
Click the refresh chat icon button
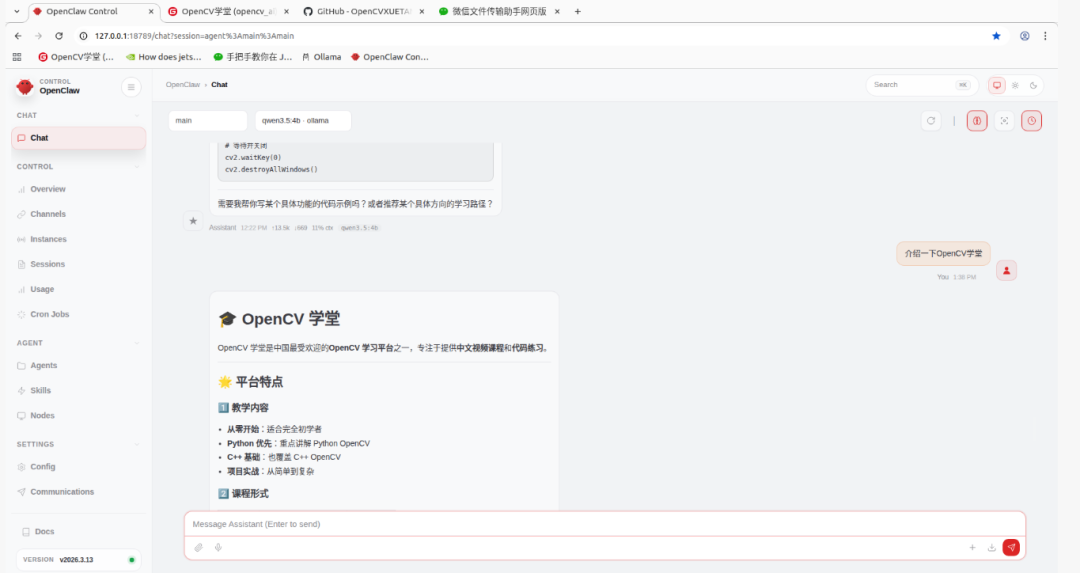(x=931, y=121)
